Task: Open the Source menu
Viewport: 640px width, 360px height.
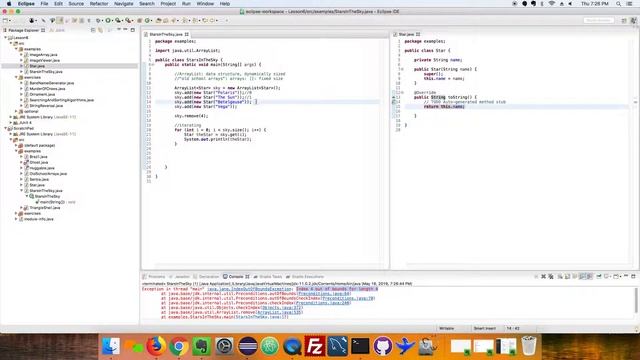Action: (76, 4)
